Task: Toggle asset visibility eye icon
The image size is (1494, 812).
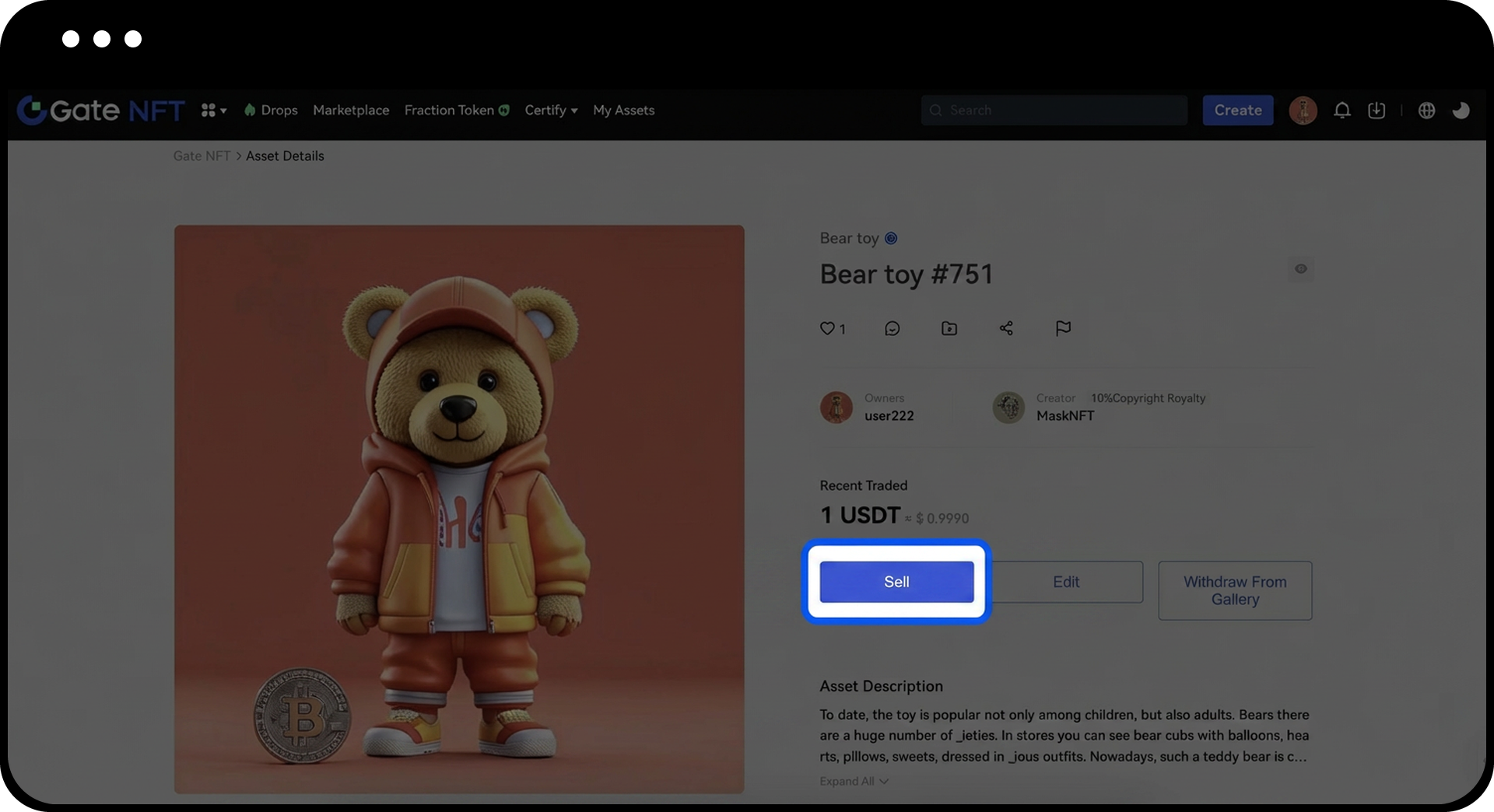Action: click(1300, 269)
